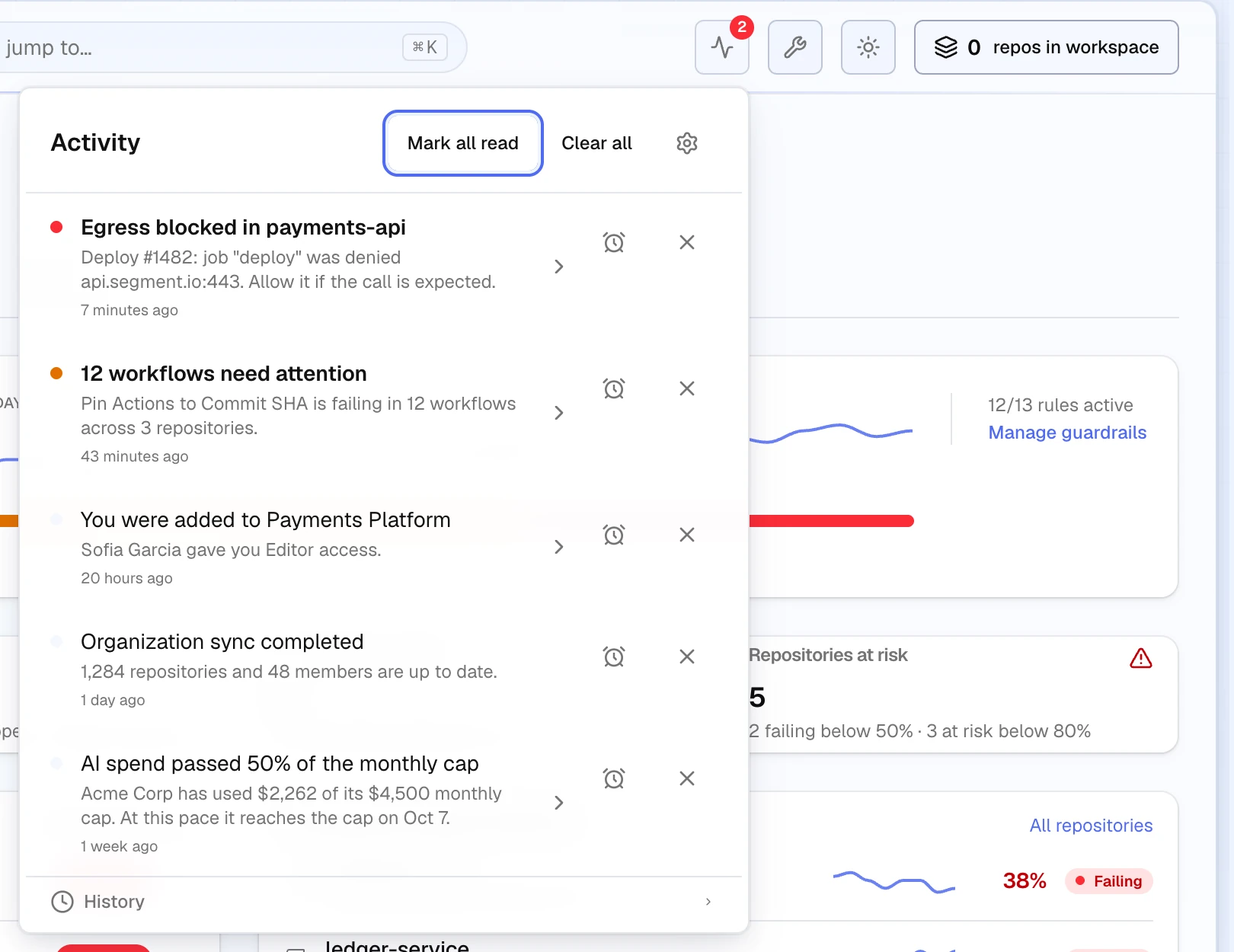Follow the Manage guardrails link
Viewport: 1234px width, 952px height.
(1067, 433)
